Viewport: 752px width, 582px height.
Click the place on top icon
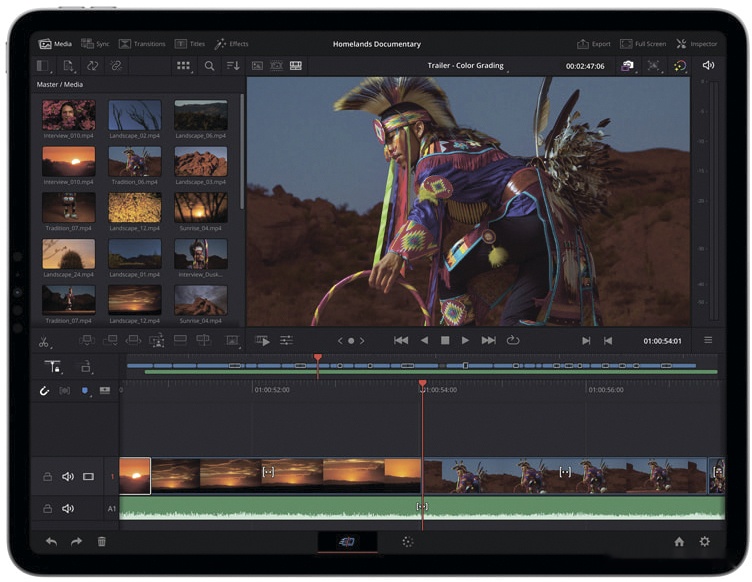coord(180,340)
